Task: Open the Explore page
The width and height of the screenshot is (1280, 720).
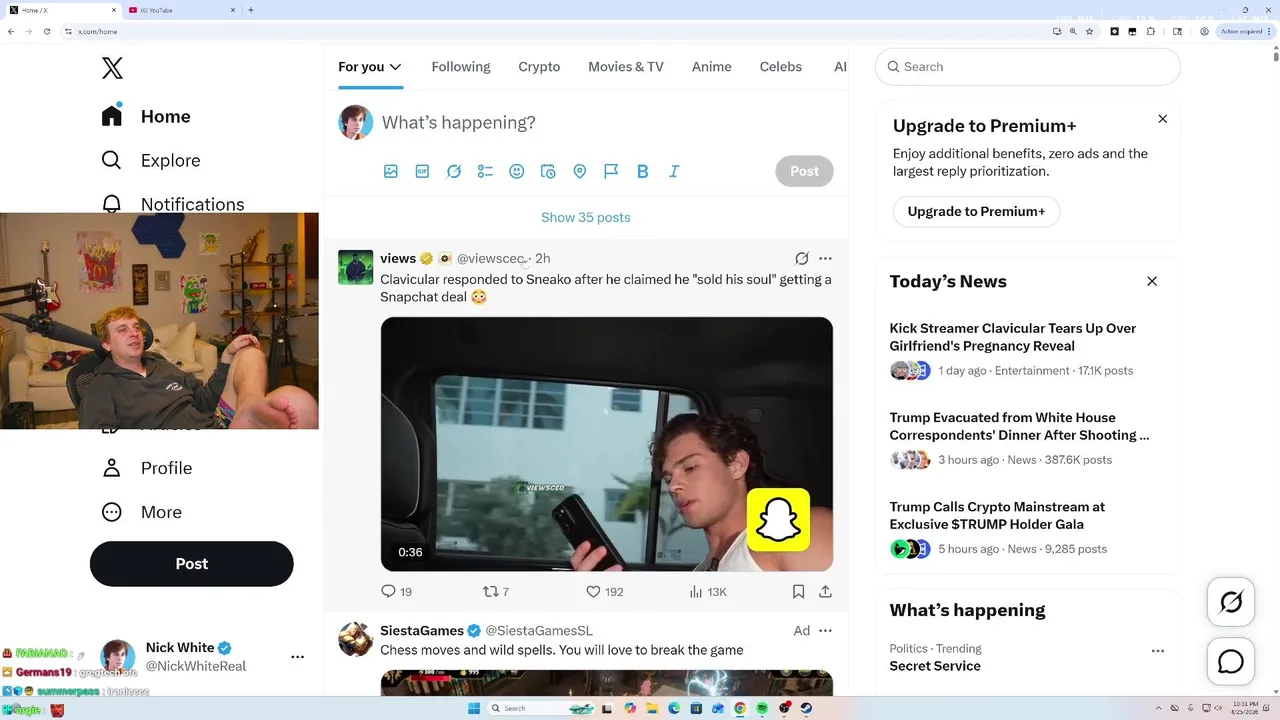Action: 151,160
